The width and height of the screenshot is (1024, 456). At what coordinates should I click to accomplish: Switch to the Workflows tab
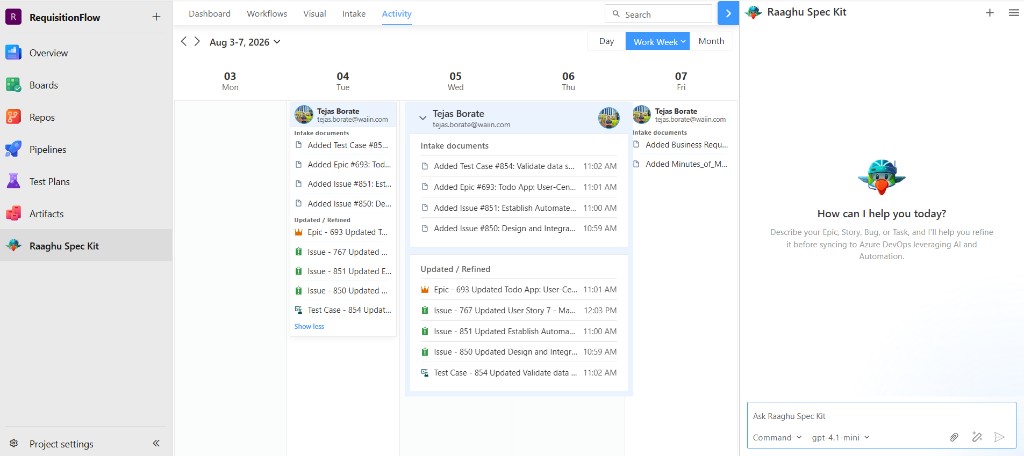point(267,14)
